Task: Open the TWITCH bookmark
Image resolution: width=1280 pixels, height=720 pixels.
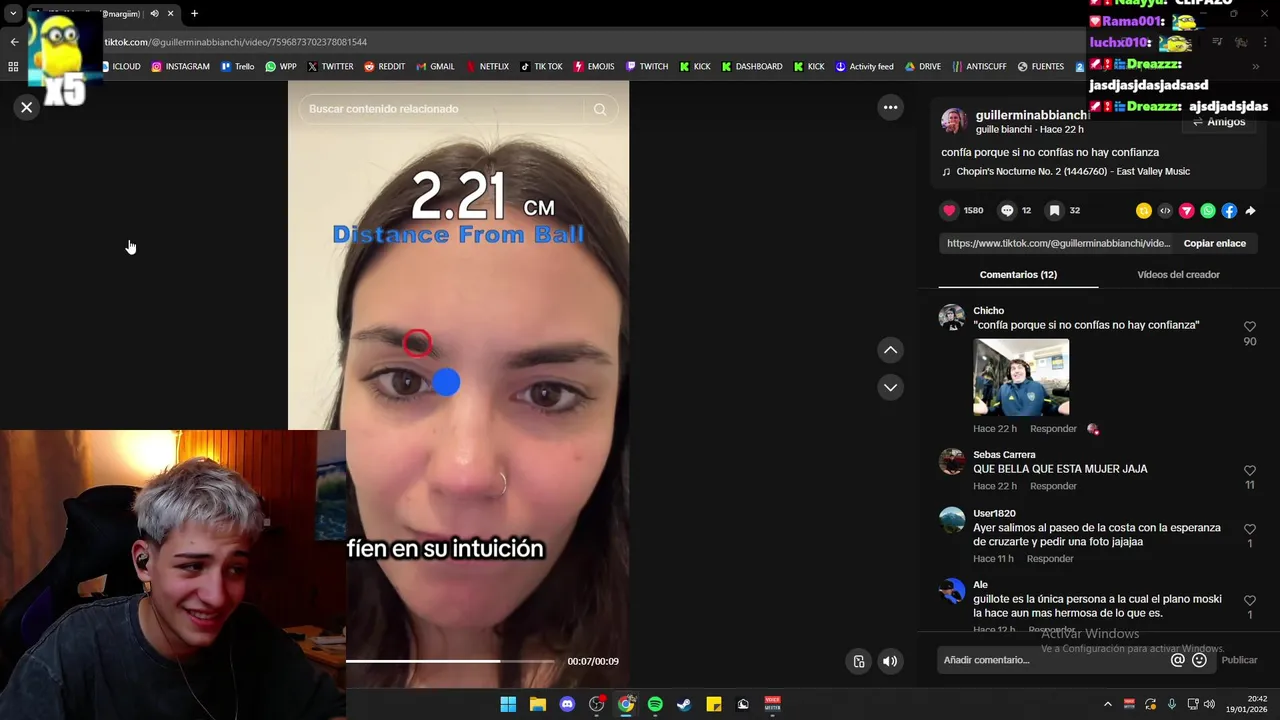Action: tap(647, 67)
